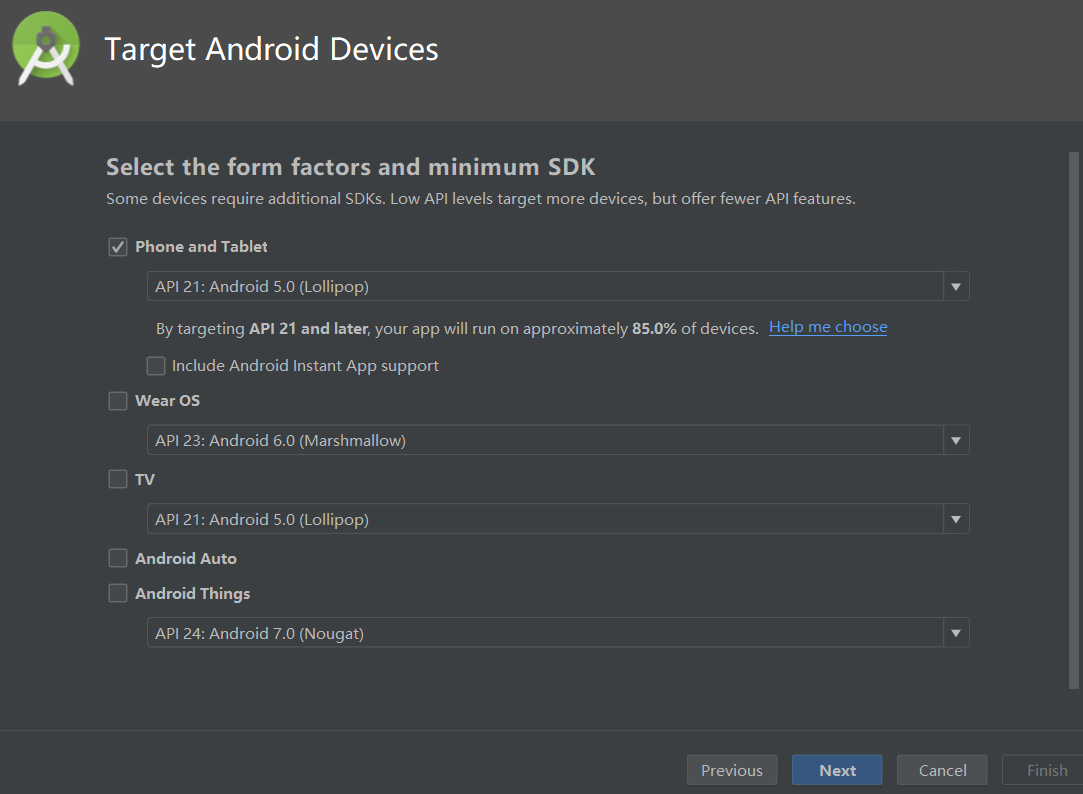Enable the Android Things form factor
1083x794 pixels.
click(117, 593)
